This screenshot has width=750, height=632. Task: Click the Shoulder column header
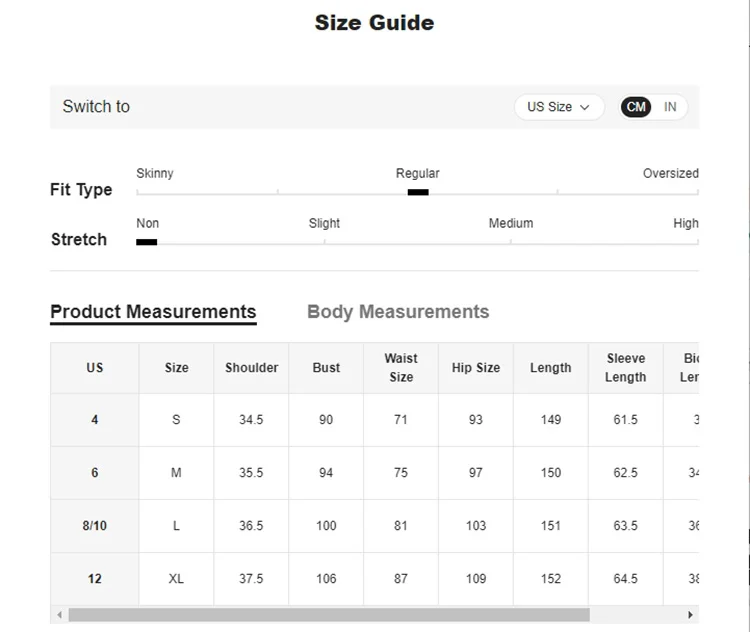click(x=251, y=368)
